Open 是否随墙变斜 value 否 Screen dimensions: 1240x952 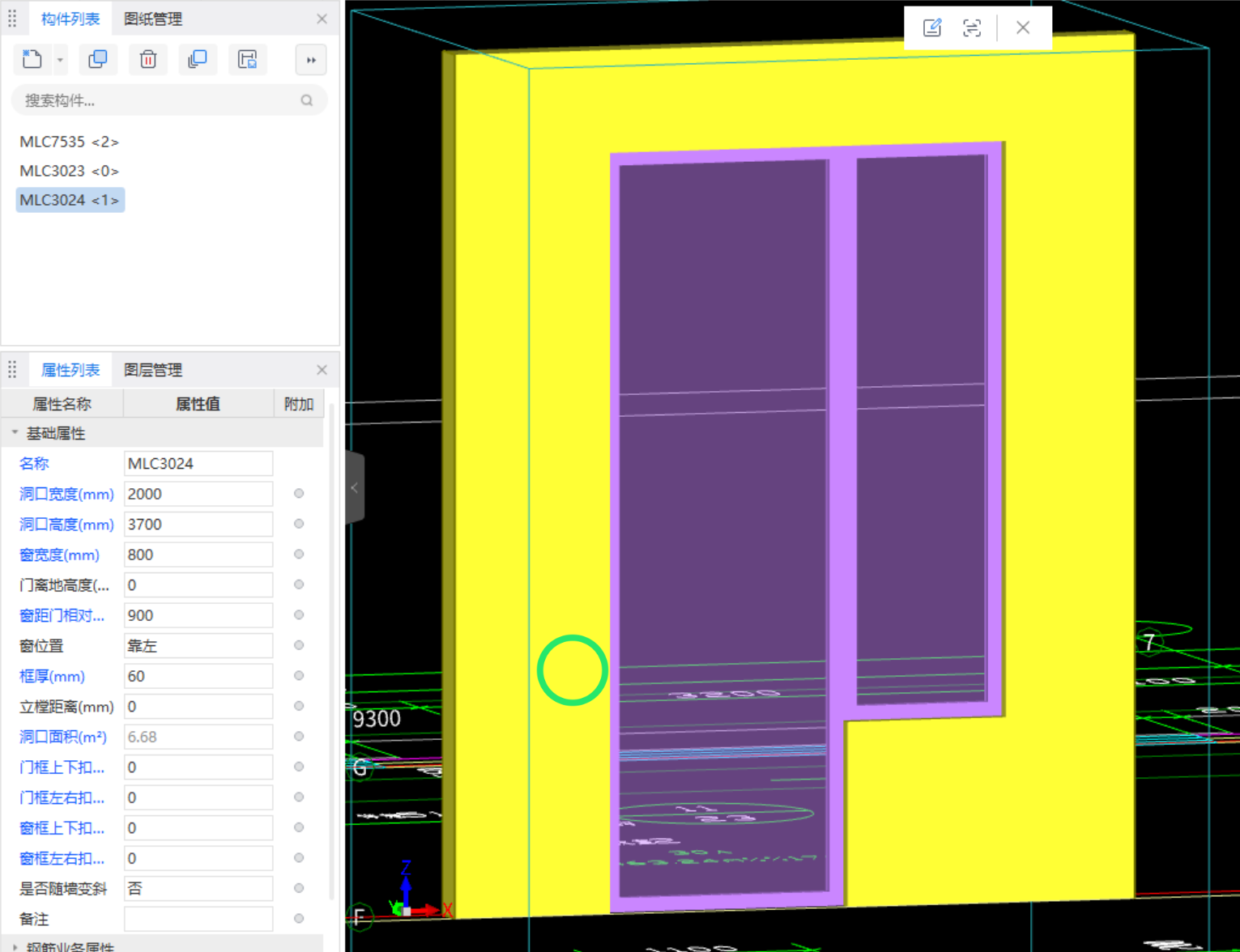tap(198, 889)
